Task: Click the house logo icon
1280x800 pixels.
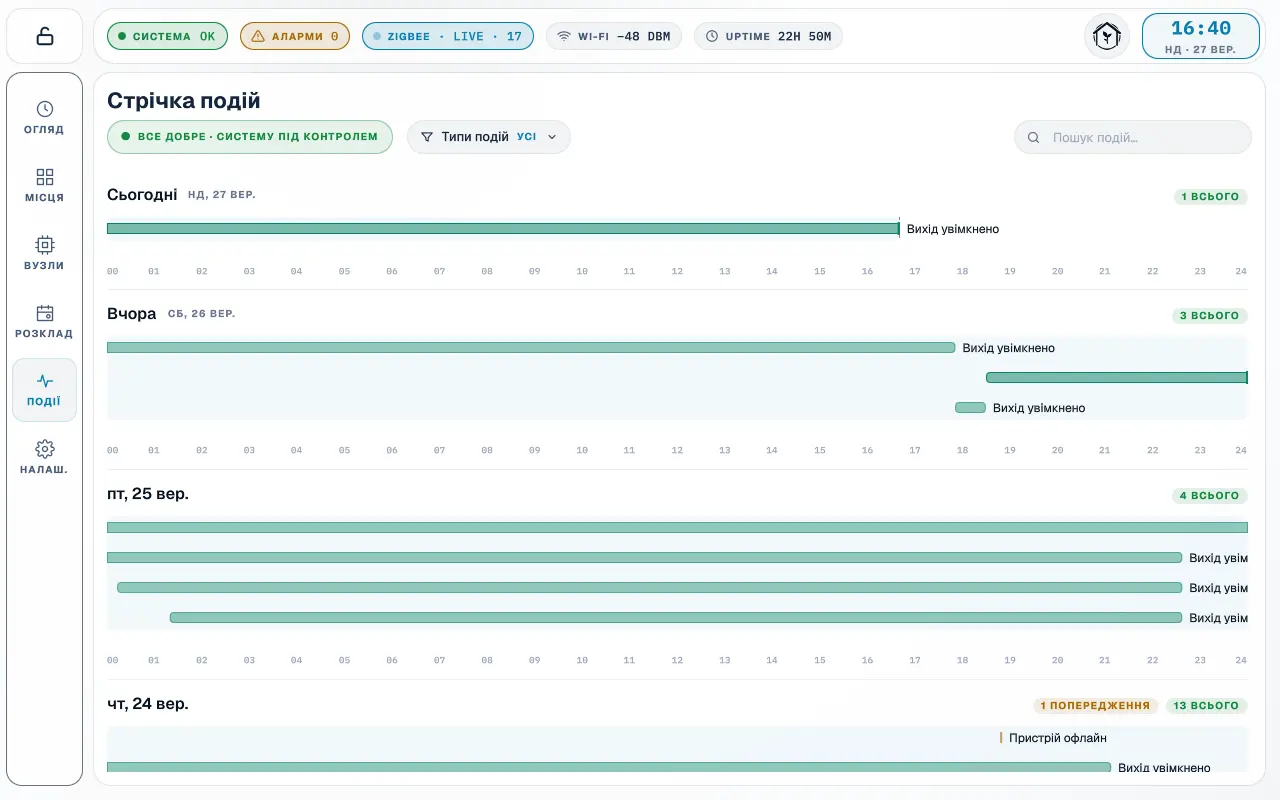Action: tap(1107, 36)
